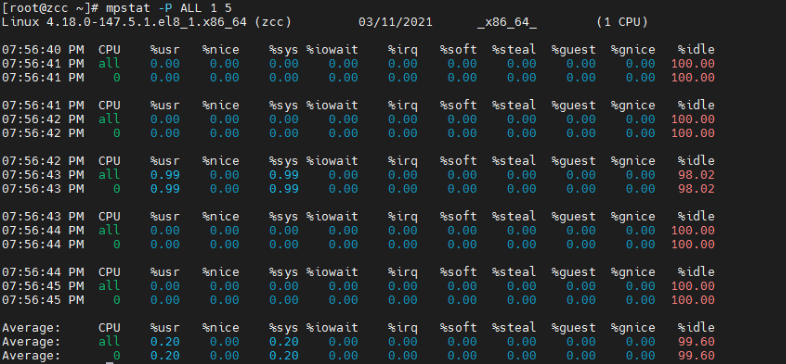Click 100.00 in the 07:56:45 PM CPU 0 row

point(693,300)
